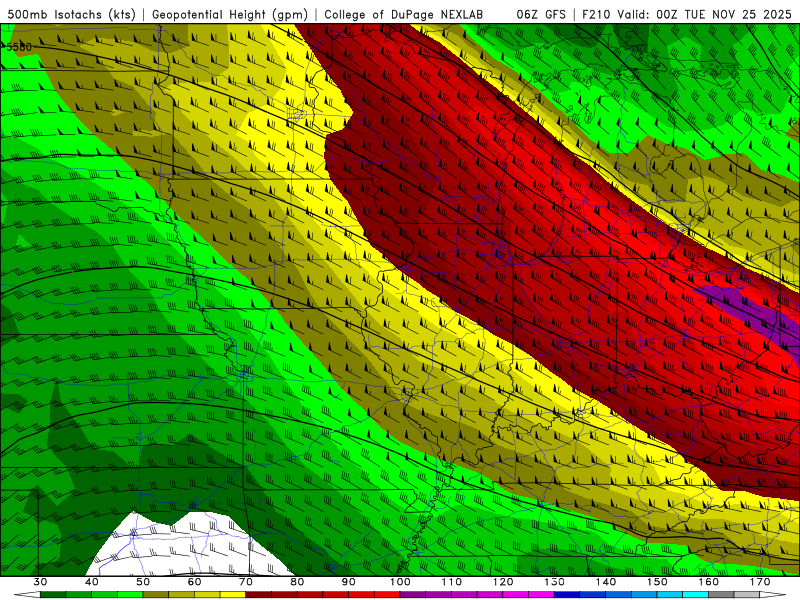Click the 50 value on the legend

(x=143, y=582)
